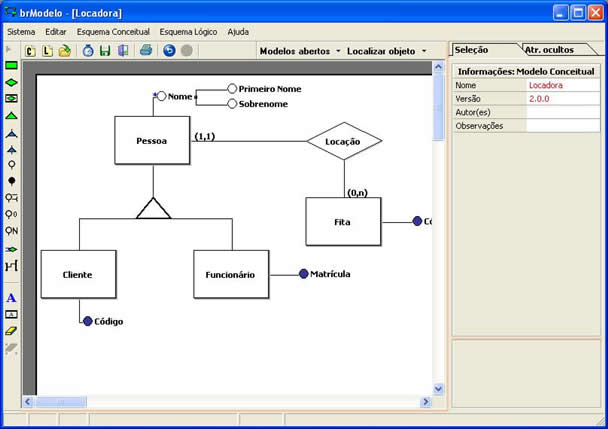Open the Modelos abertos dropdown

299,50
